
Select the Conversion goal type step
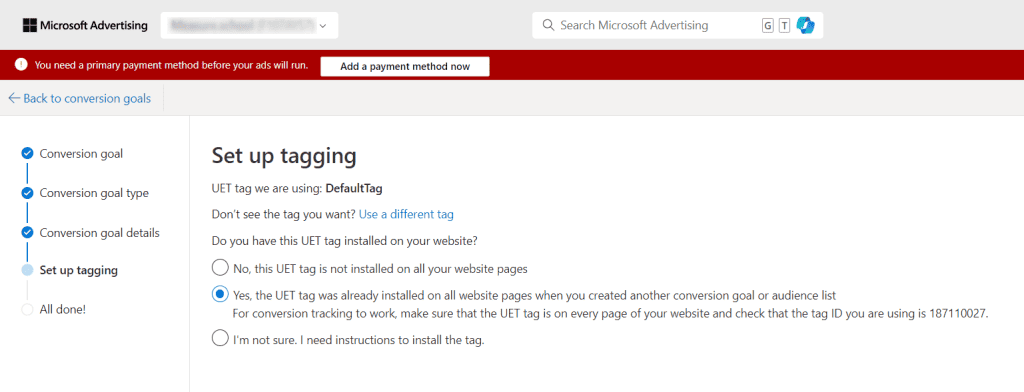(x=94, y=193)
